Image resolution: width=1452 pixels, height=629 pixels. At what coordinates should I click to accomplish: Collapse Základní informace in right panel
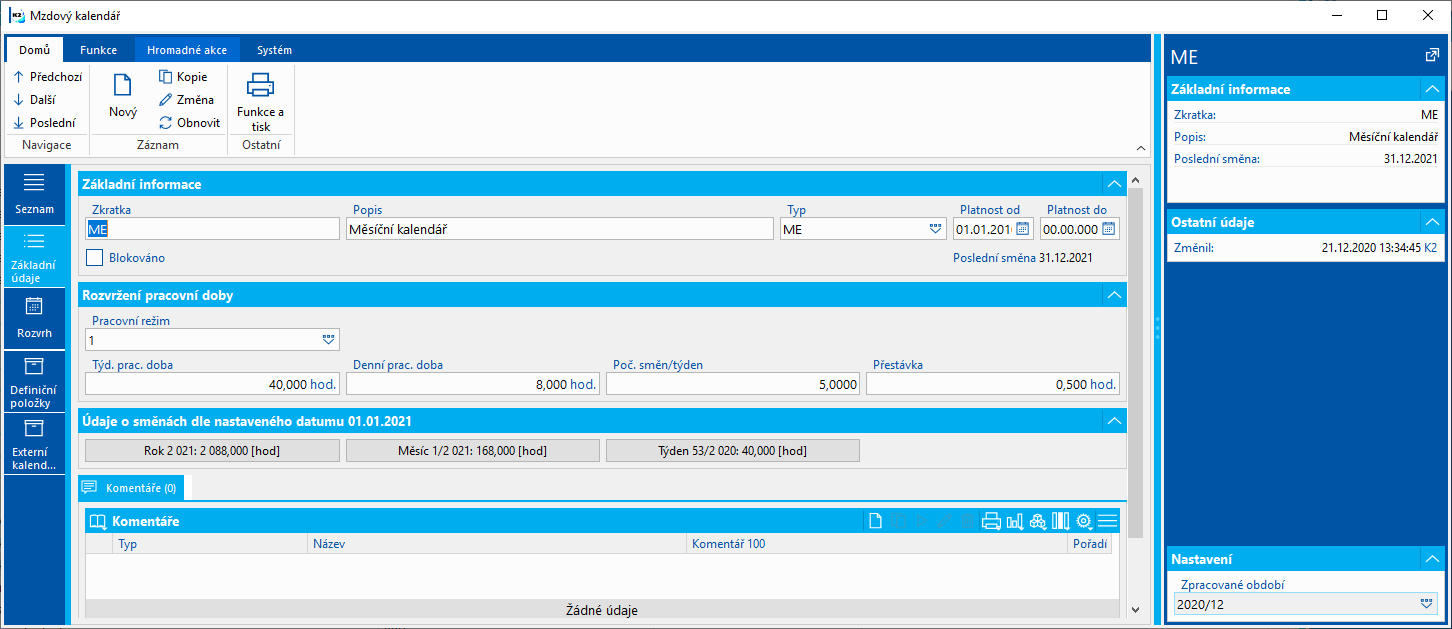click(x=1432, y=89)
